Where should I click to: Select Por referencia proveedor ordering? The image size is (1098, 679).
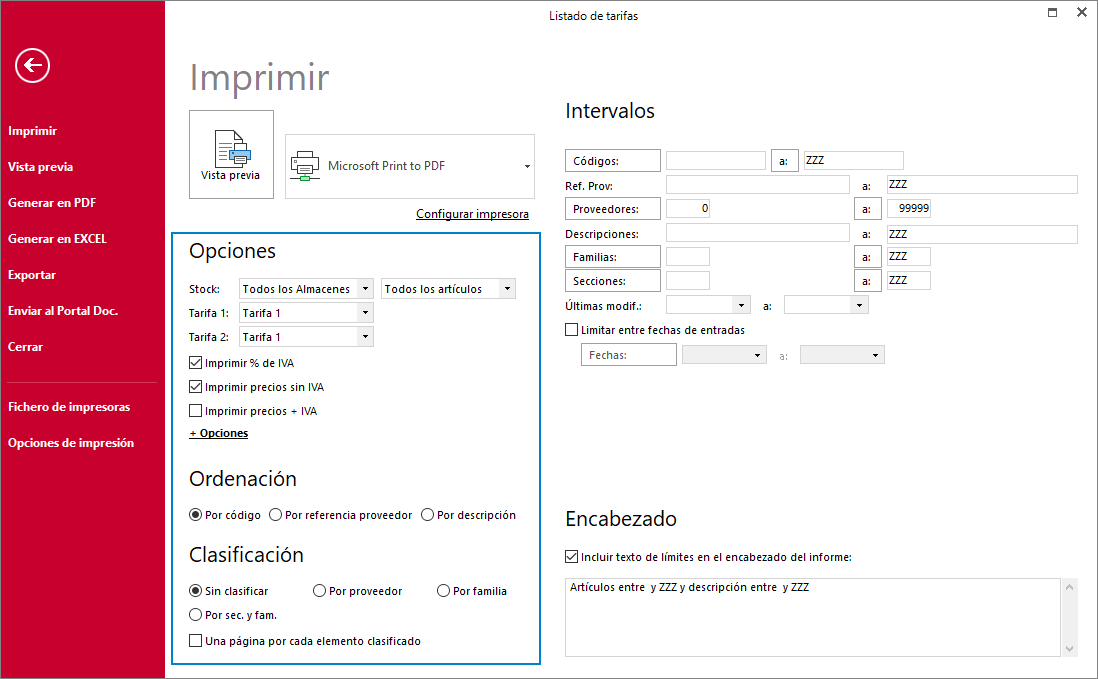pos(275,515)
